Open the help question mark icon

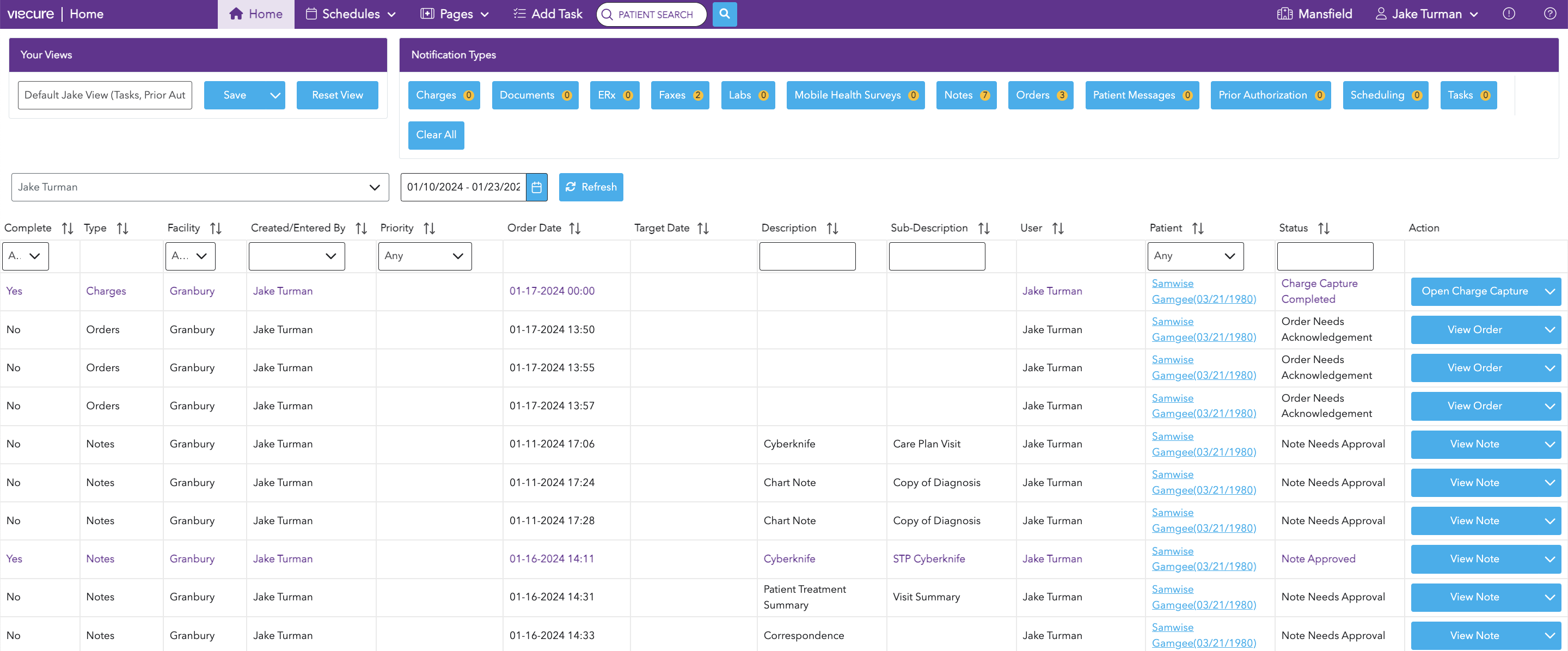1549,14
